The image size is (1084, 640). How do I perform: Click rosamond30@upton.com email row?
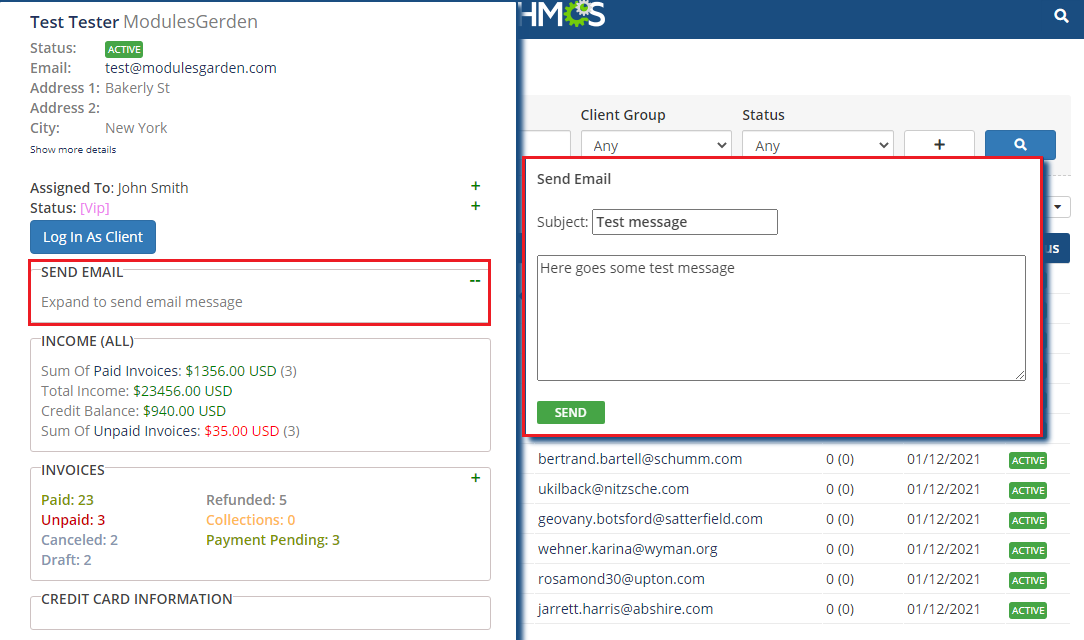pos(621,579)
